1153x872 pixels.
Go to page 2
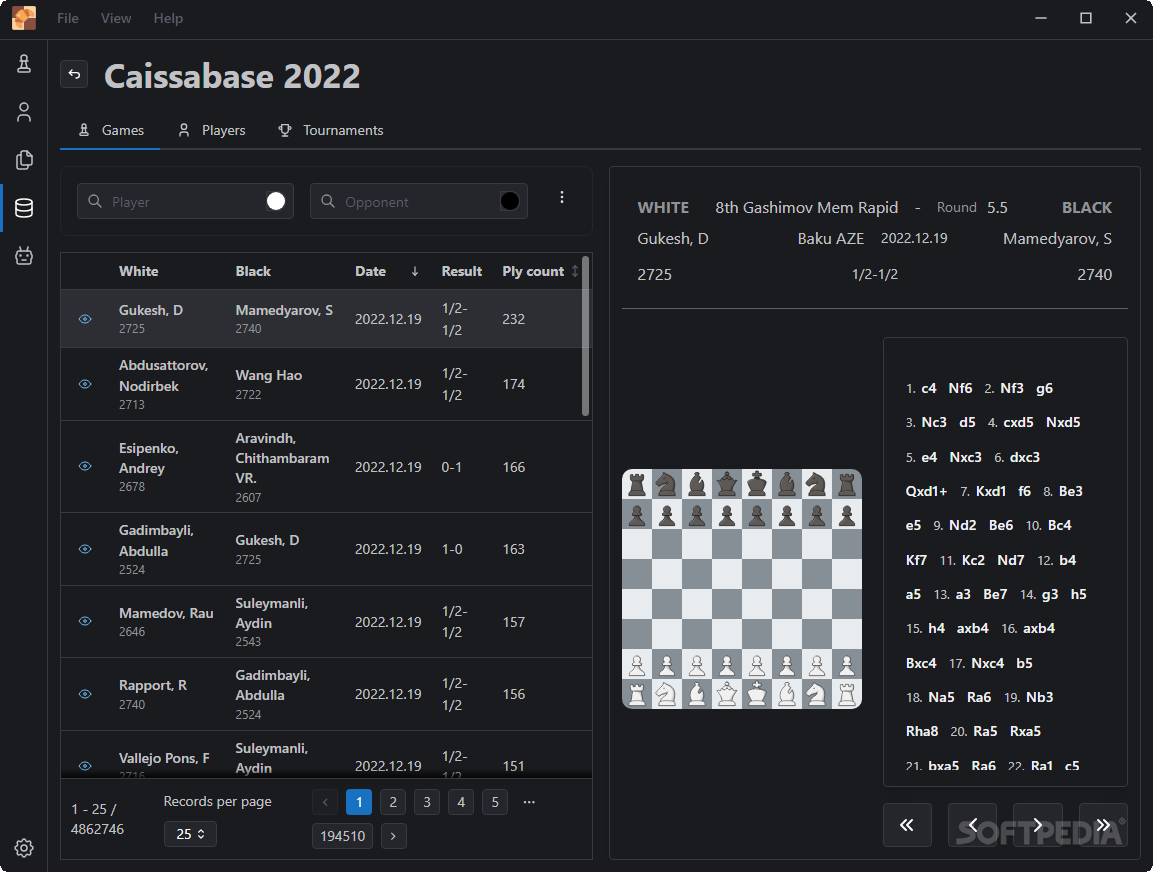click(x=393, y=802)
